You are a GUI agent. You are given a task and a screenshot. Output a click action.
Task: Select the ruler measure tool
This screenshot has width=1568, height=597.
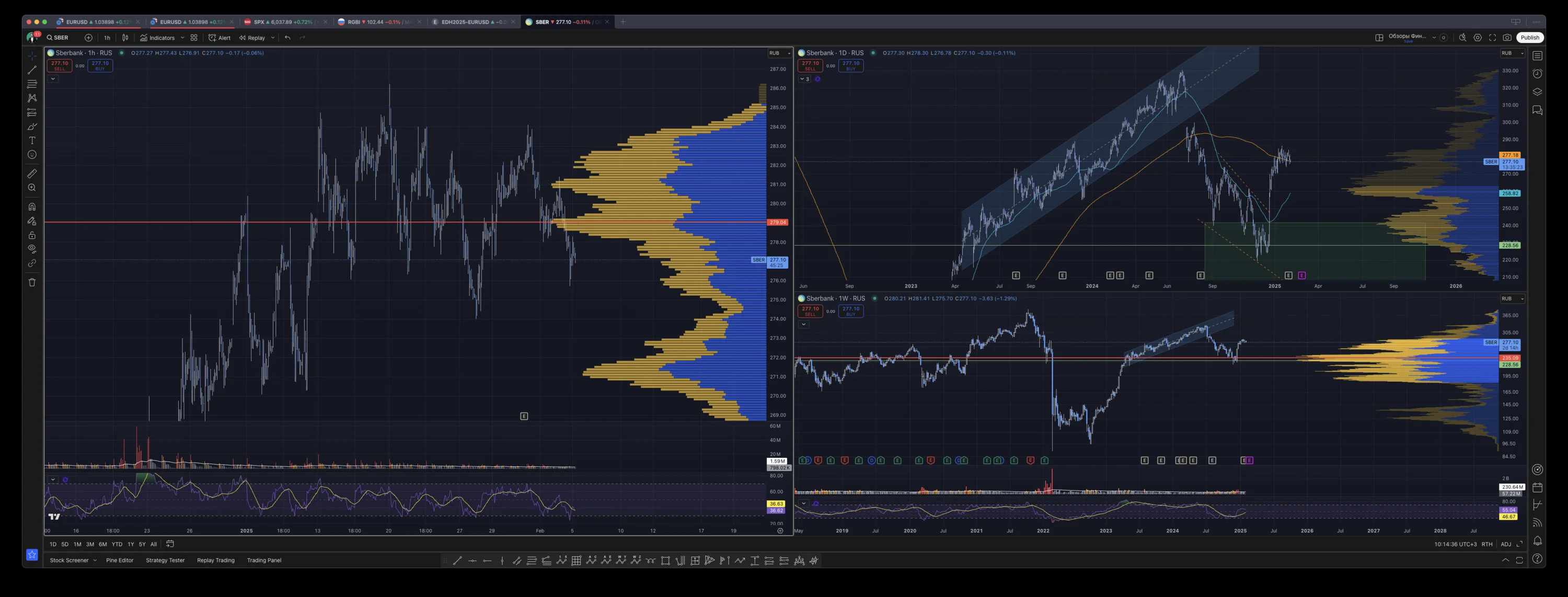point(32,174)
